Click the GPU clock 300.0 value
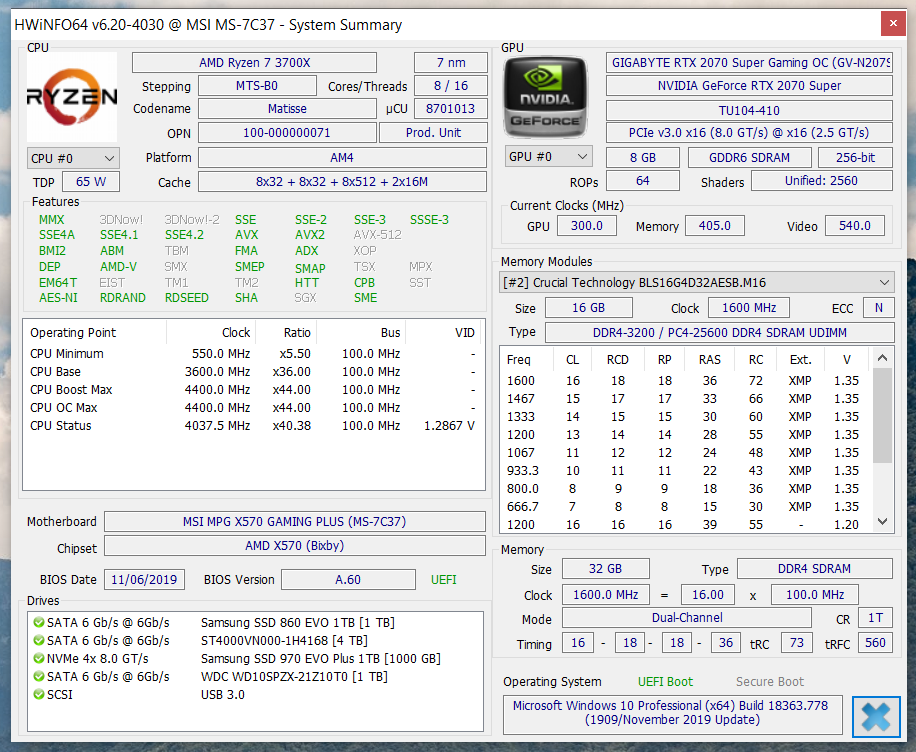The width and height of the screenshot is (916, 752). (x=587, y=226)
